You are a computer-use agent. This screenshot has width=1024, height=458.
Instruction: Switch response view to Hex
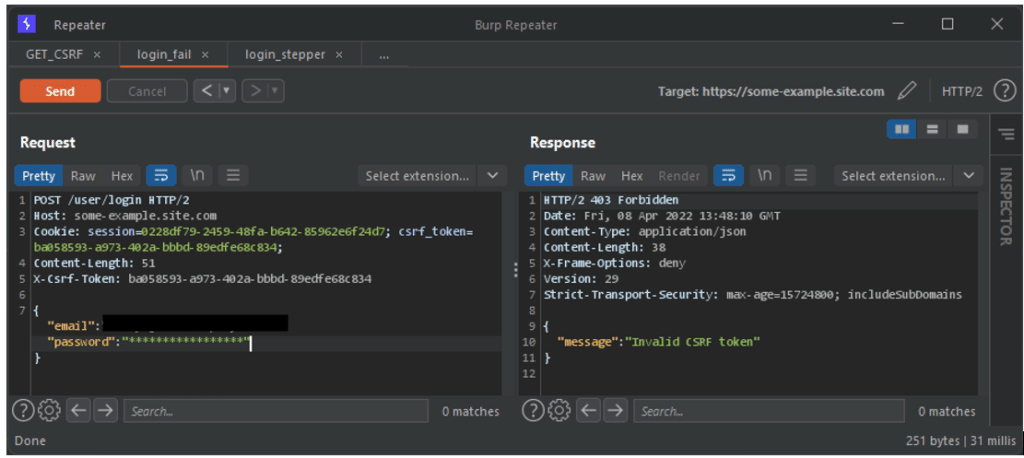point(632,176)
